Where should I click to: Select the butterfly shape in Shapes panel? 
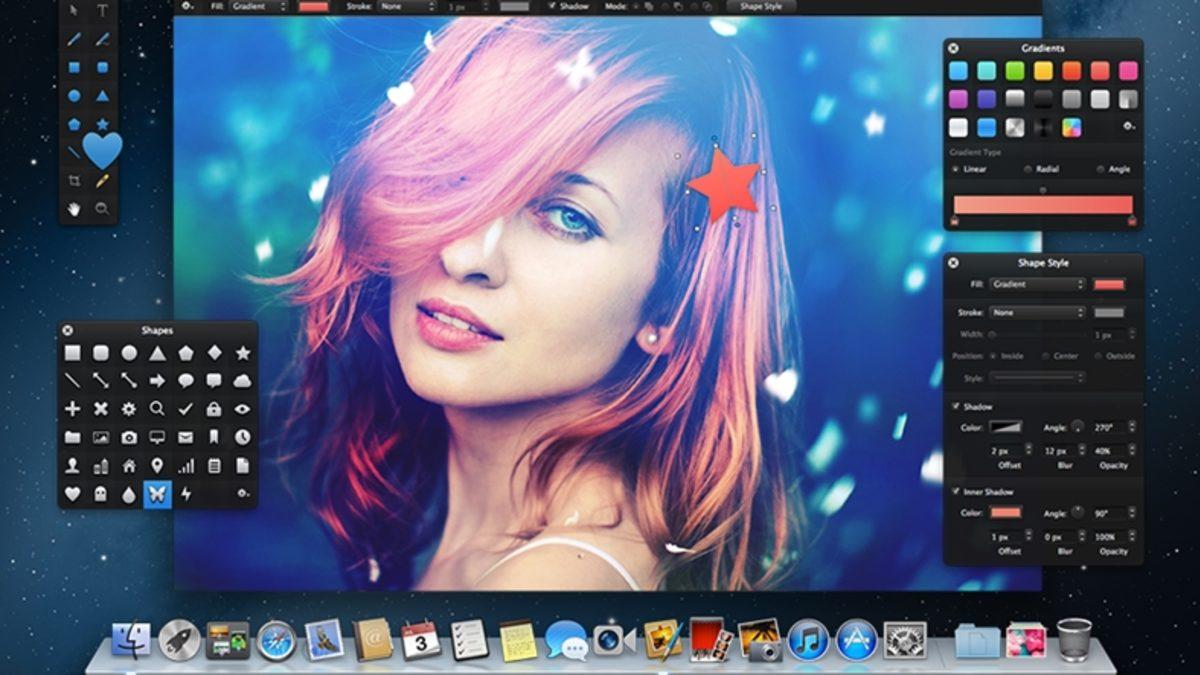tap(157, 494)
